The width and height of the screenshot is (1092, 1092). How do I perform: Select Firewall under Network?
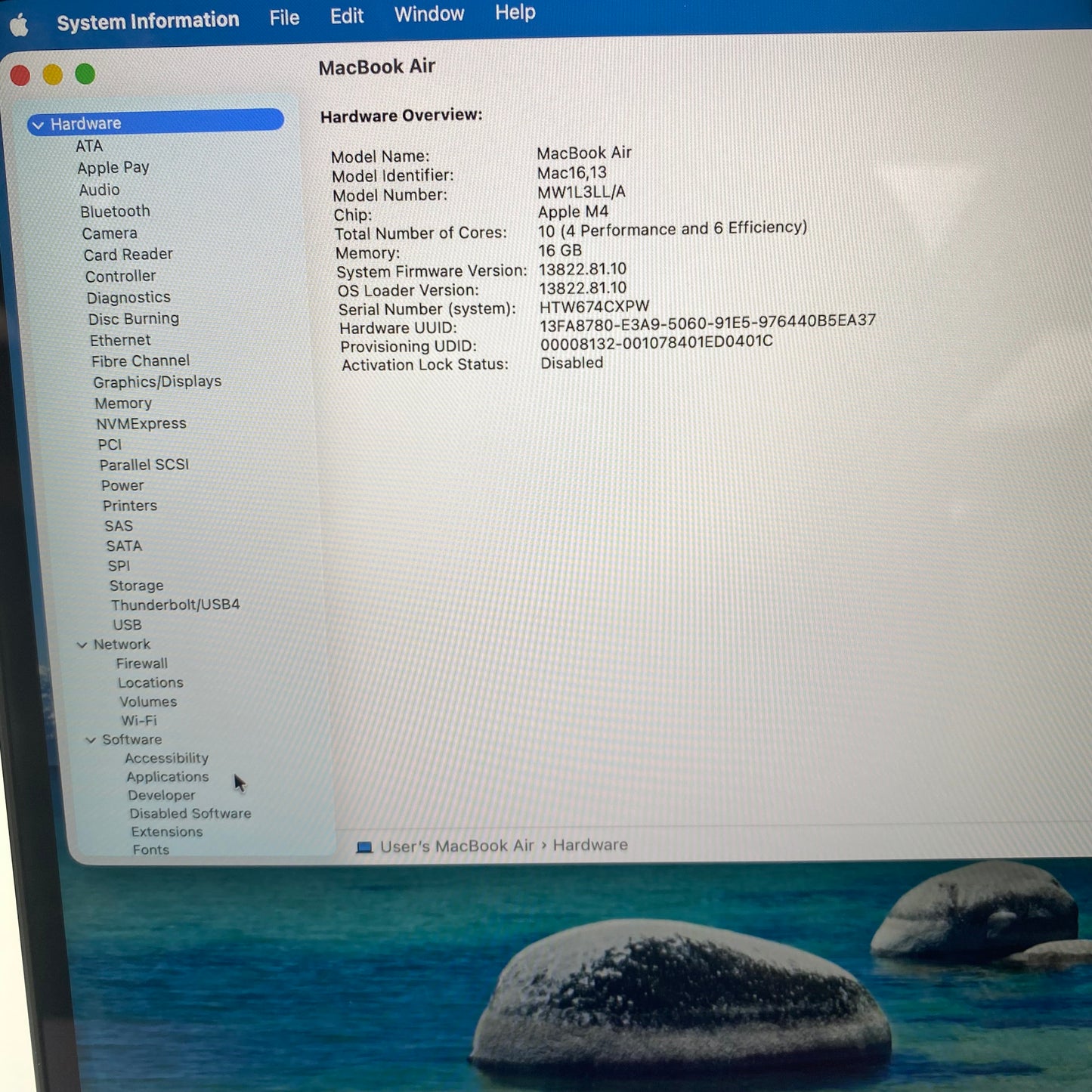[x=142, y=664]
